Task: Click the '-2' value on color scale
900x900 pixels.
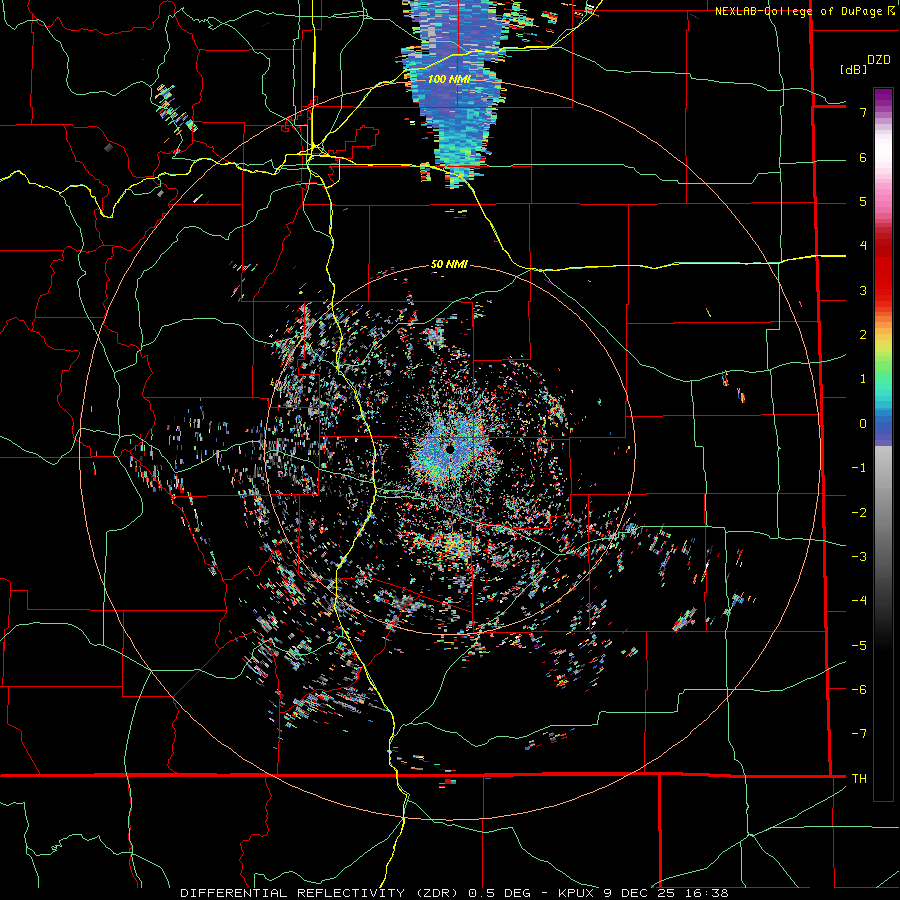Action: (859, 513)
